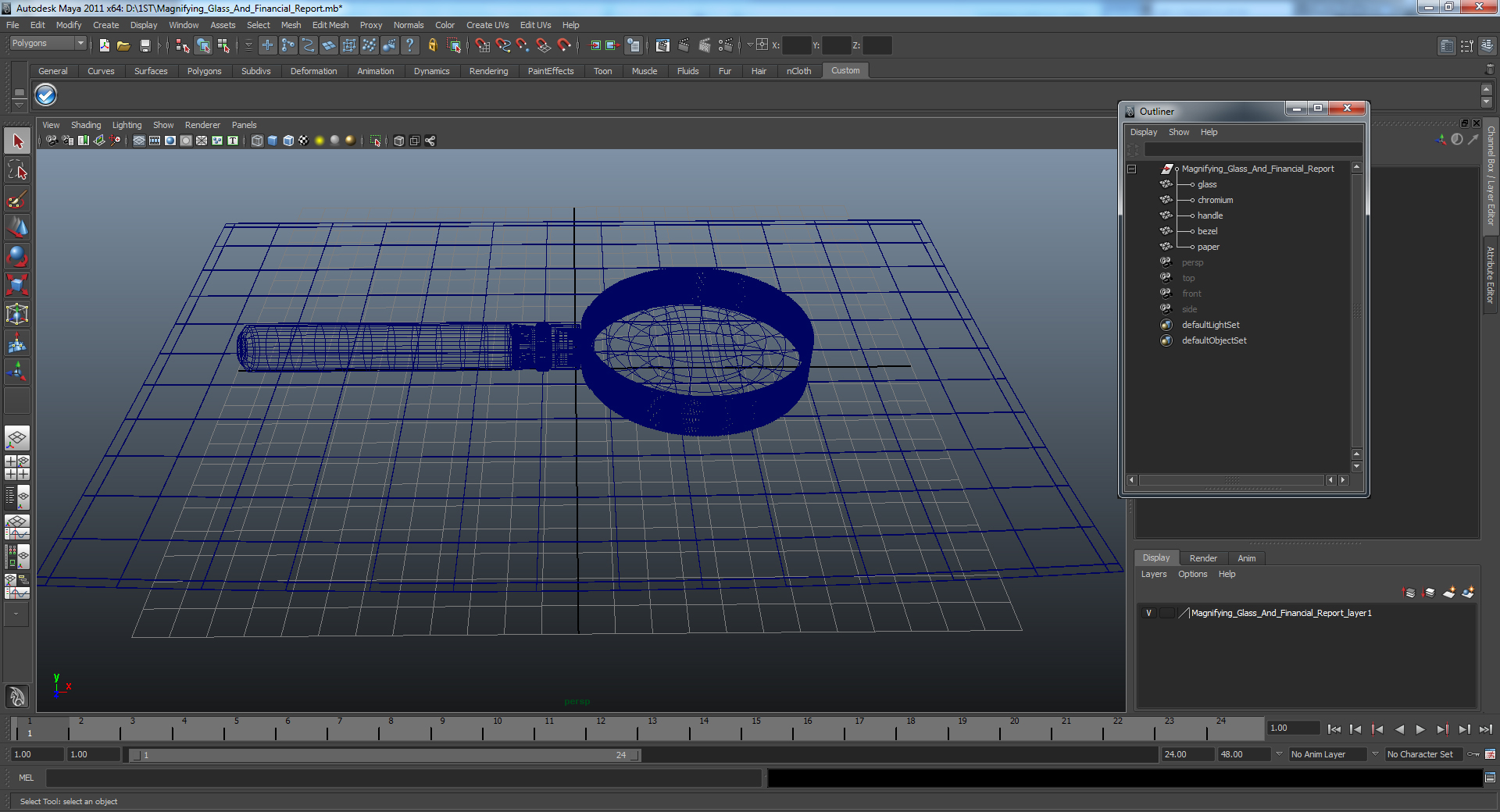Step to previous keyframe

pyautogui.click(x=1377, y=729)
